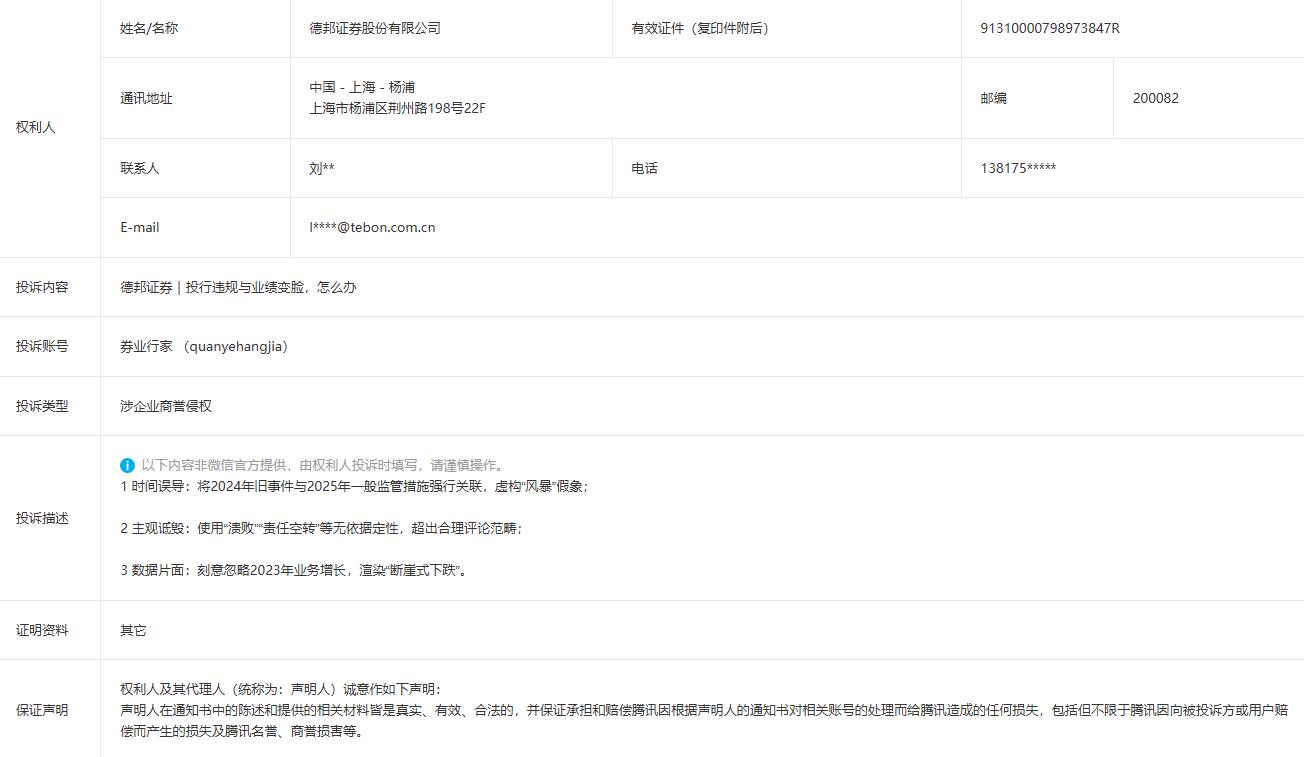Click the 电话 label

644,168
